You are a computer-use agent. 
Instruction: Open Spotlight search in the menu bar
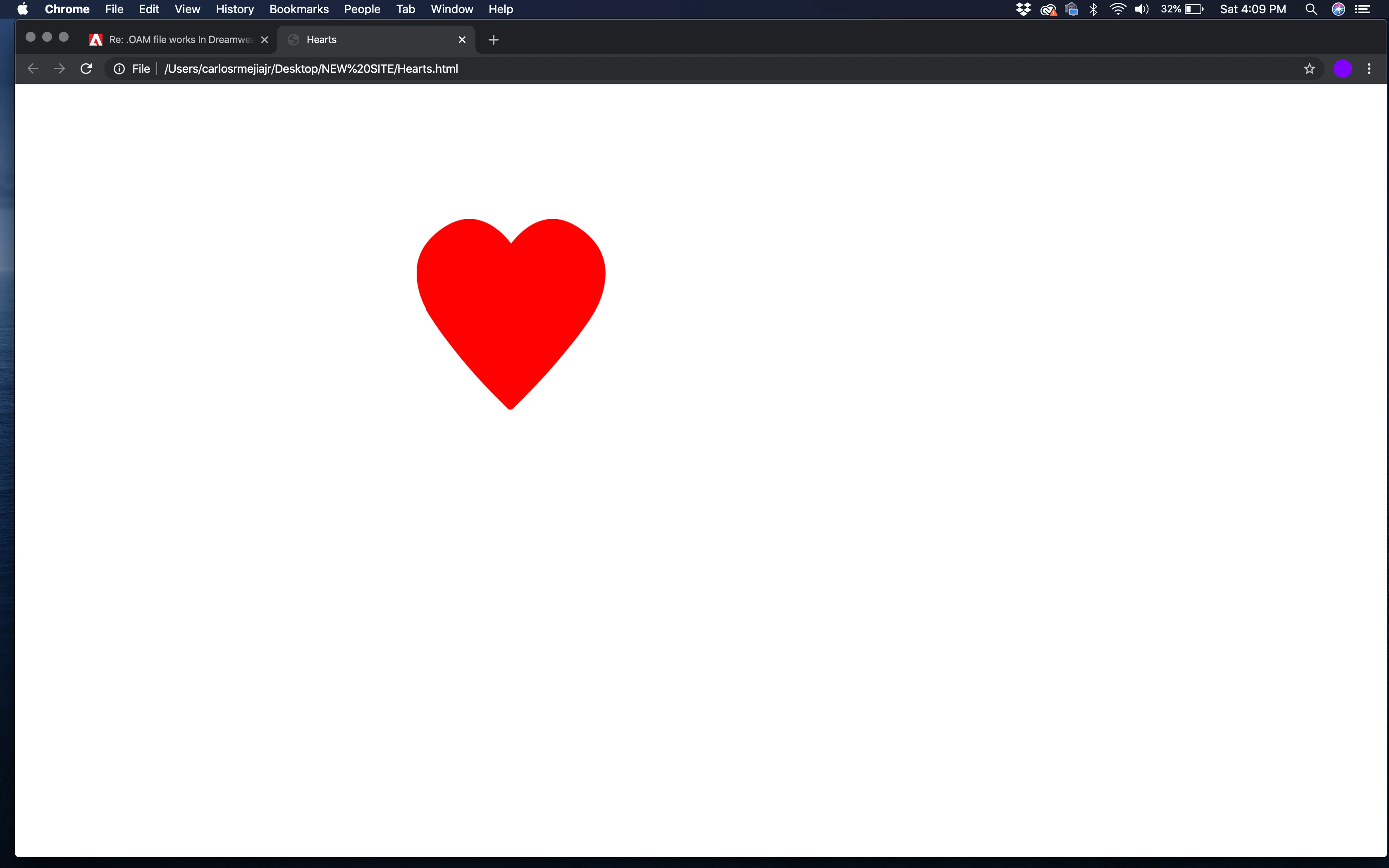[1311, 9]
